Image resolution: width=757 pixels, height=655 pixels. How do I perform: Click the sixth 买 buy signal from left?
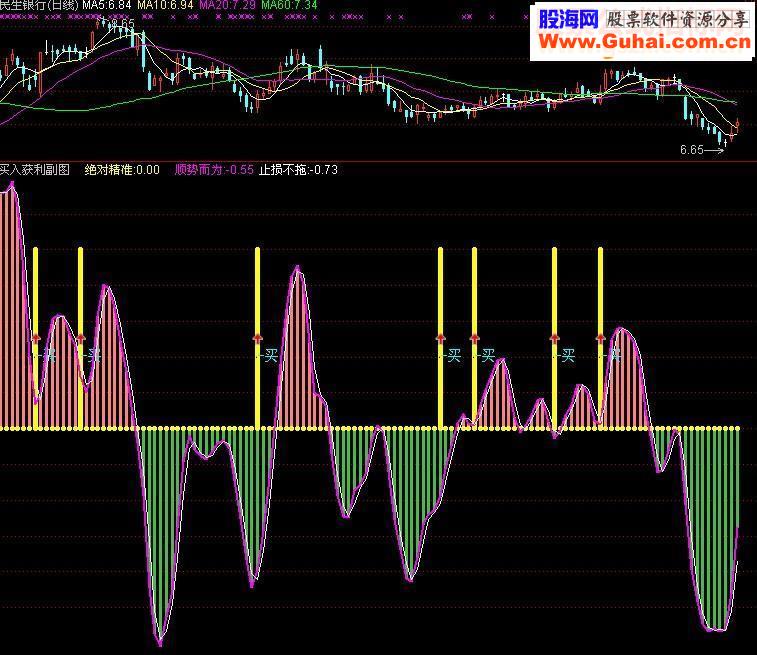click(568, 356)
